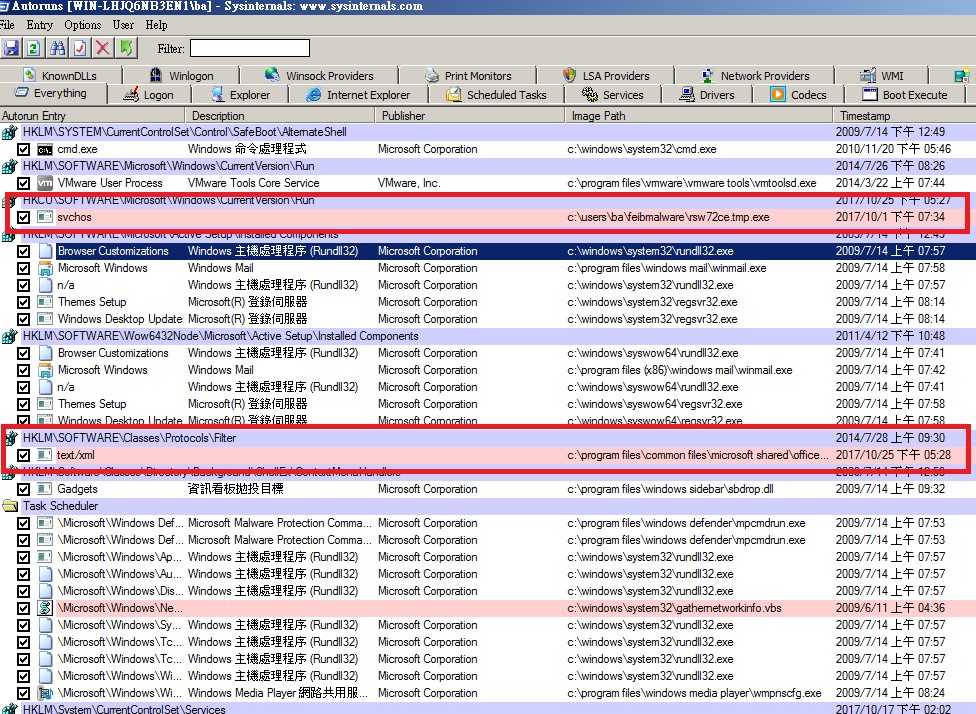Switch to the Scheduled Tasks tab
Viewport: 976px width, 714px height.
496,95
